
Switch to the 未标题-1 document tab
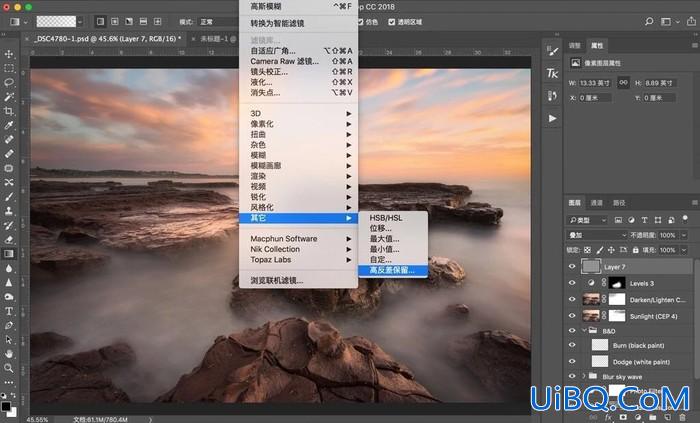tap(218, 39)
